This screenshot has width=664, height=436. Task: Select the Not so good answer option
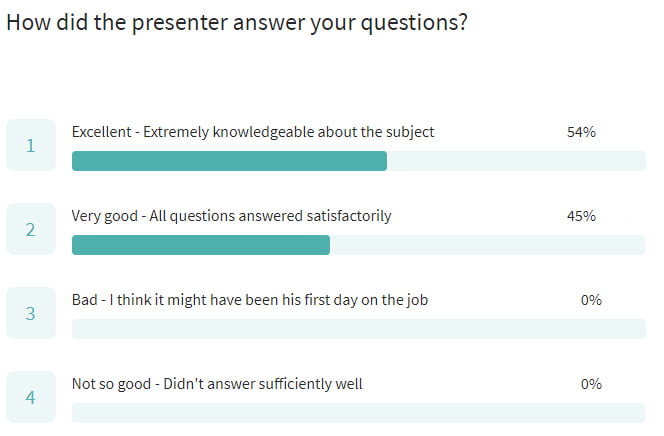tap(217, 384)
